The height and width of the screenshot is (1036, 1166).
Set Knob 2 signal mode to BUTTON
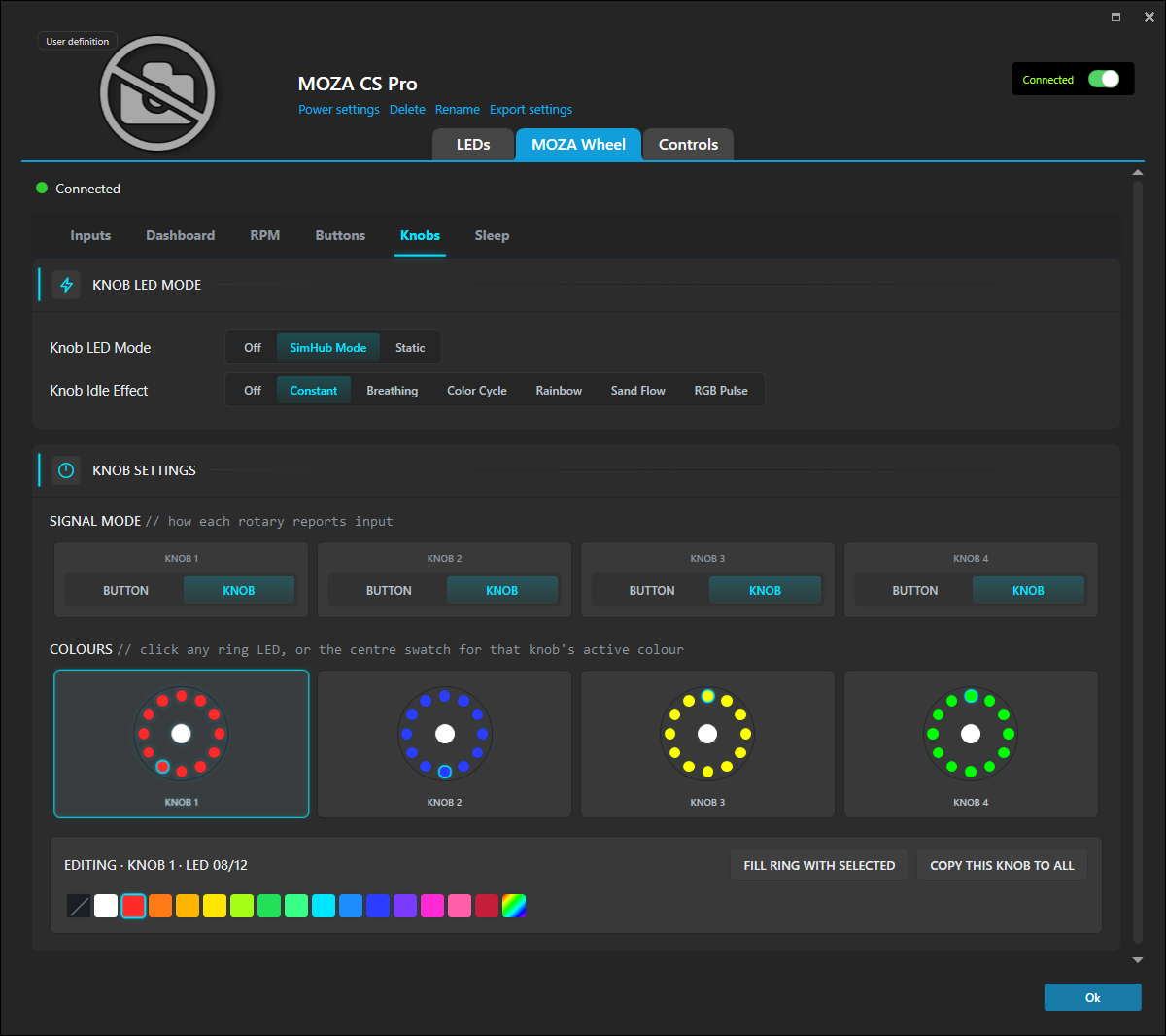389,591
